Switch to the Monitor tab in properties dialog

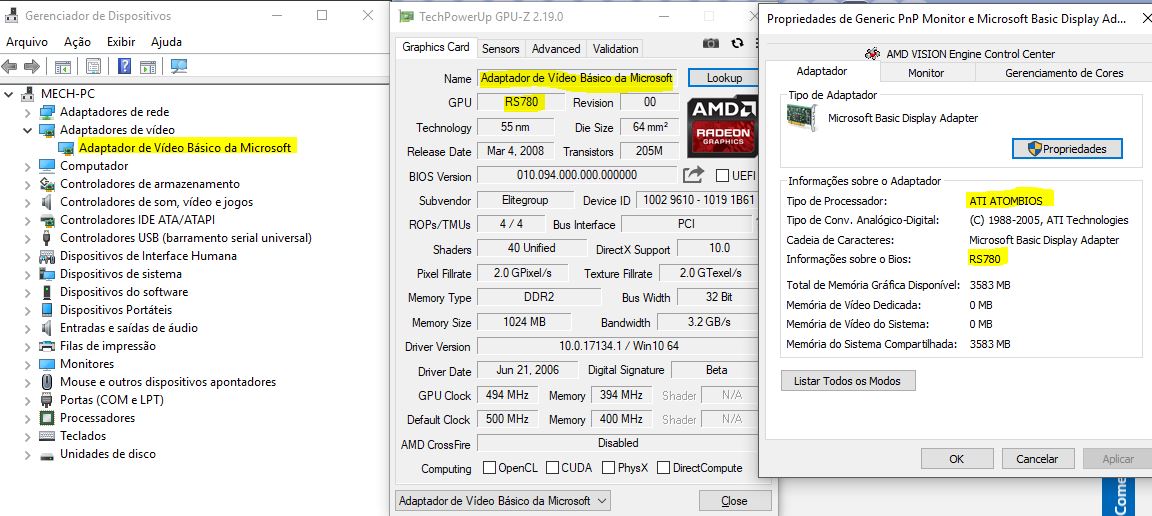click(x=926, y=73)
